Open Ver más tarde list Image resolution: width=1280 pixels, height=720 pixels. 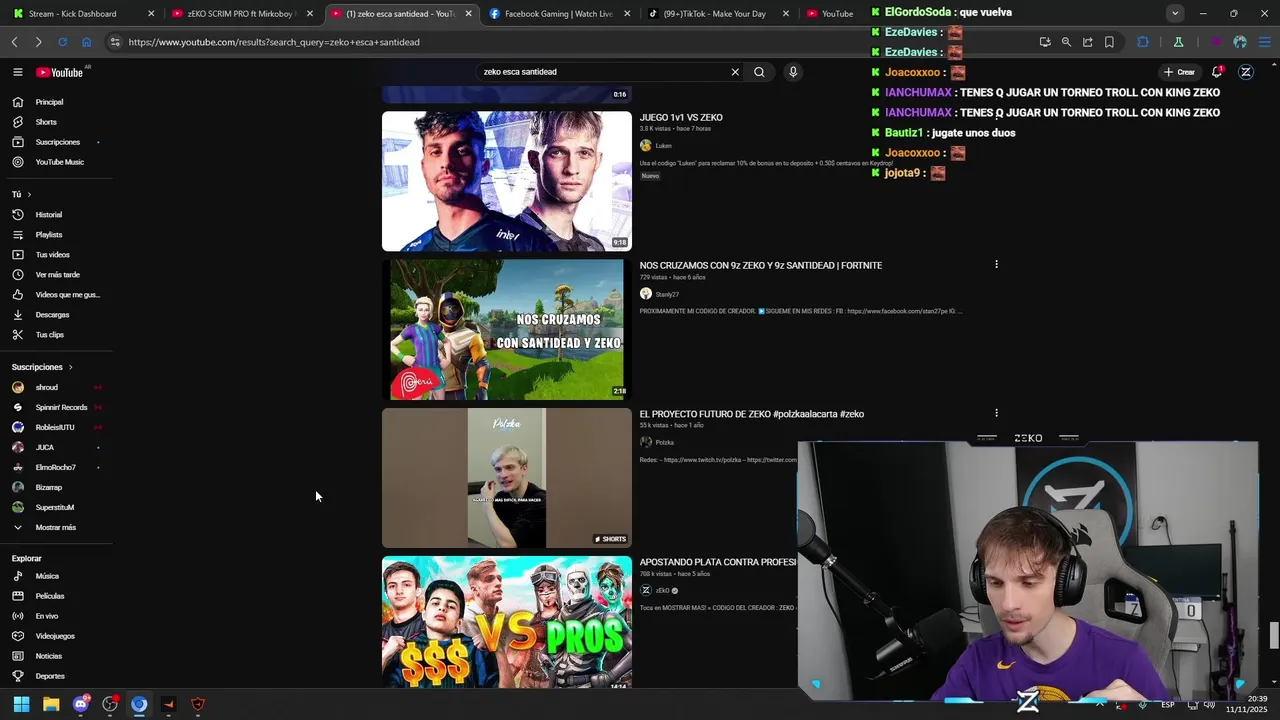pyautogui.click(x=56, y=275)
